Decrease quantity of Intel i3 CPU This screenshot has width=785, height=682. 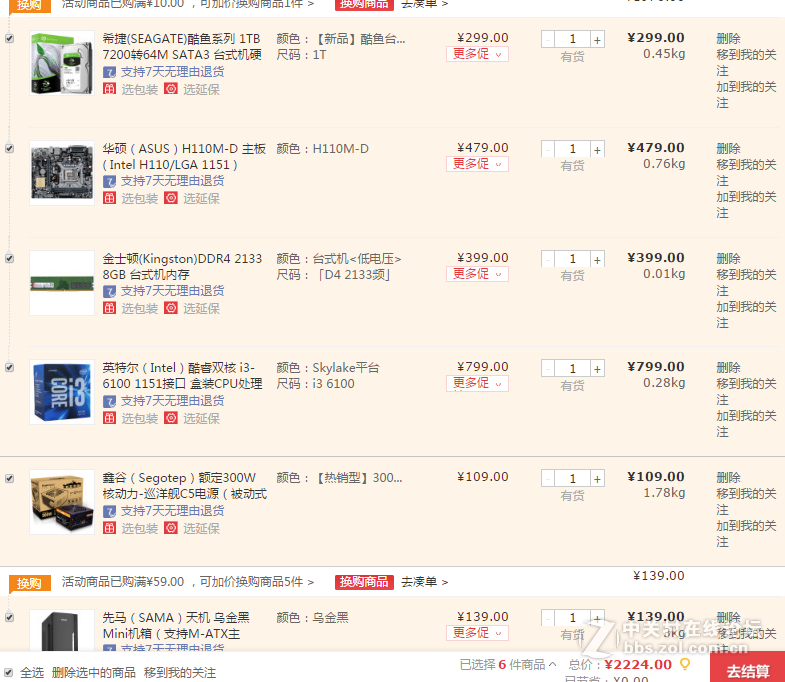point(548,369)
